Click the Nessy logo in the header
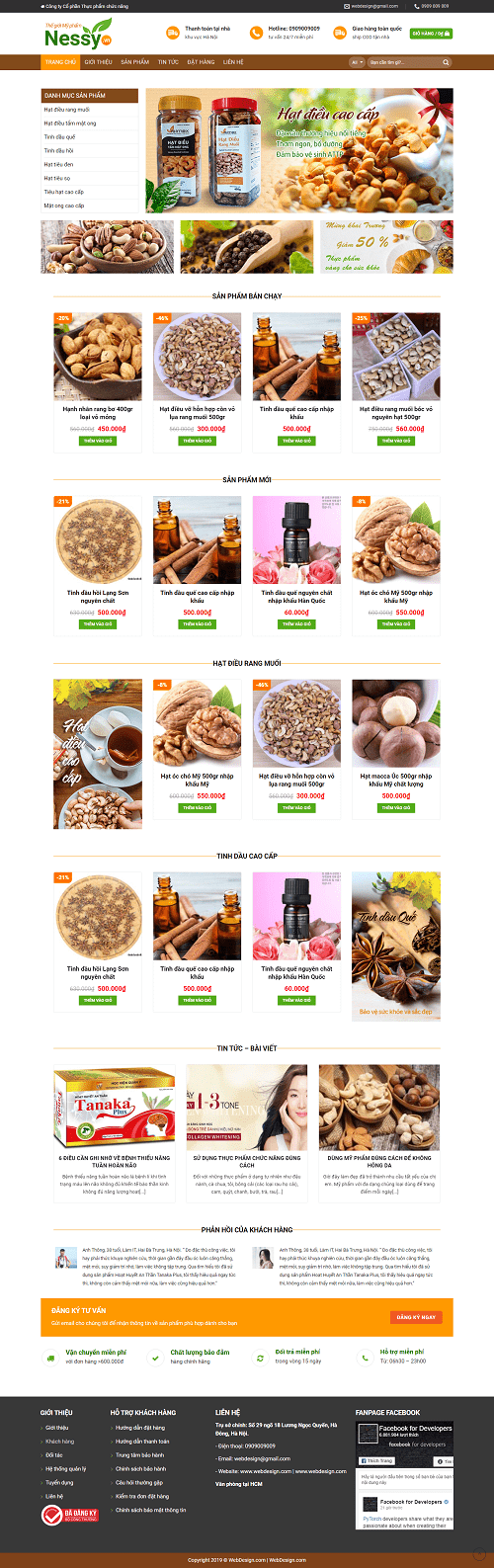 click(x=77, y=34)
